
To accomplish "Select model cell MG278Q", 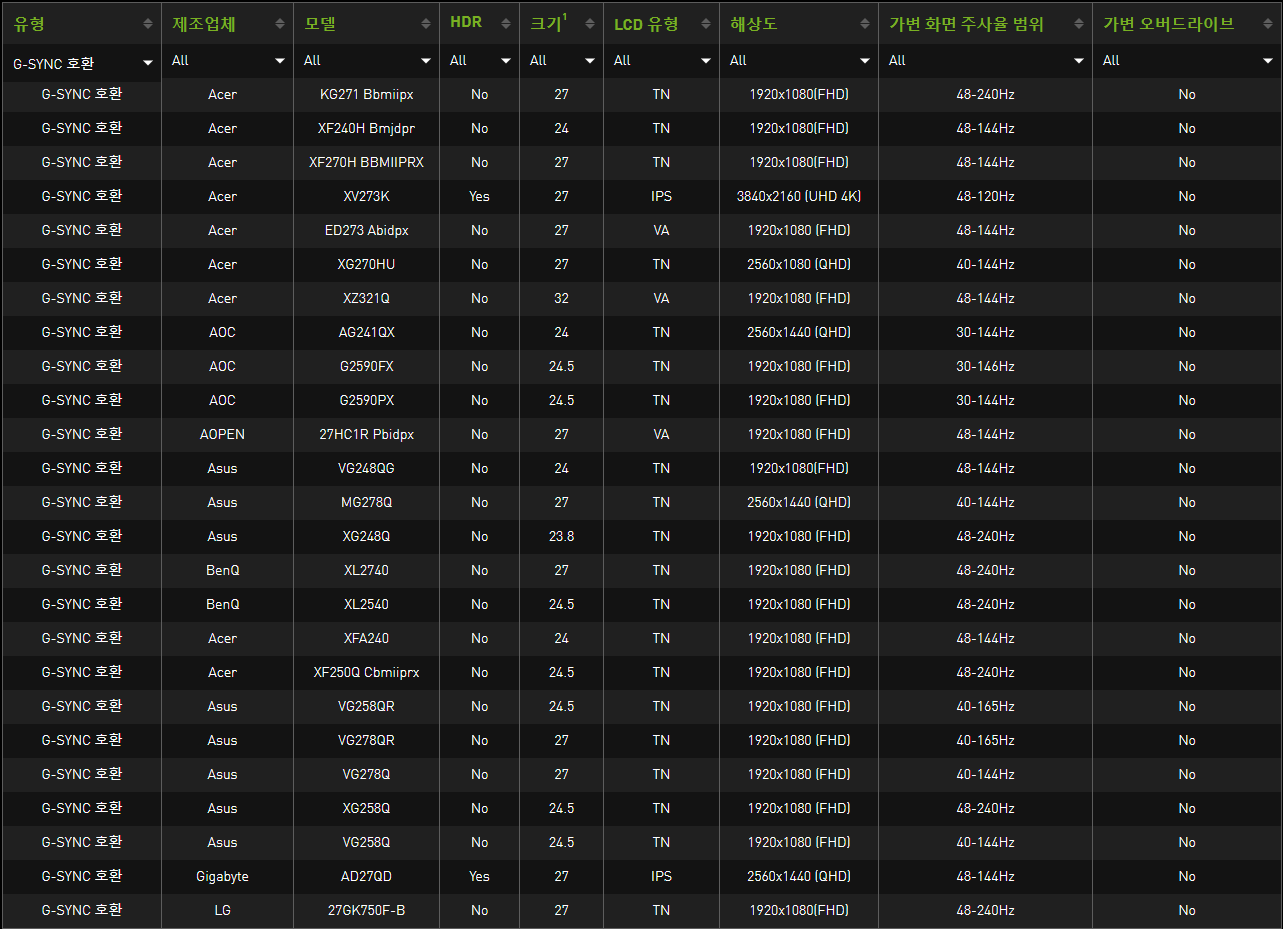I will pyautogui.click(x=366, y=503).
